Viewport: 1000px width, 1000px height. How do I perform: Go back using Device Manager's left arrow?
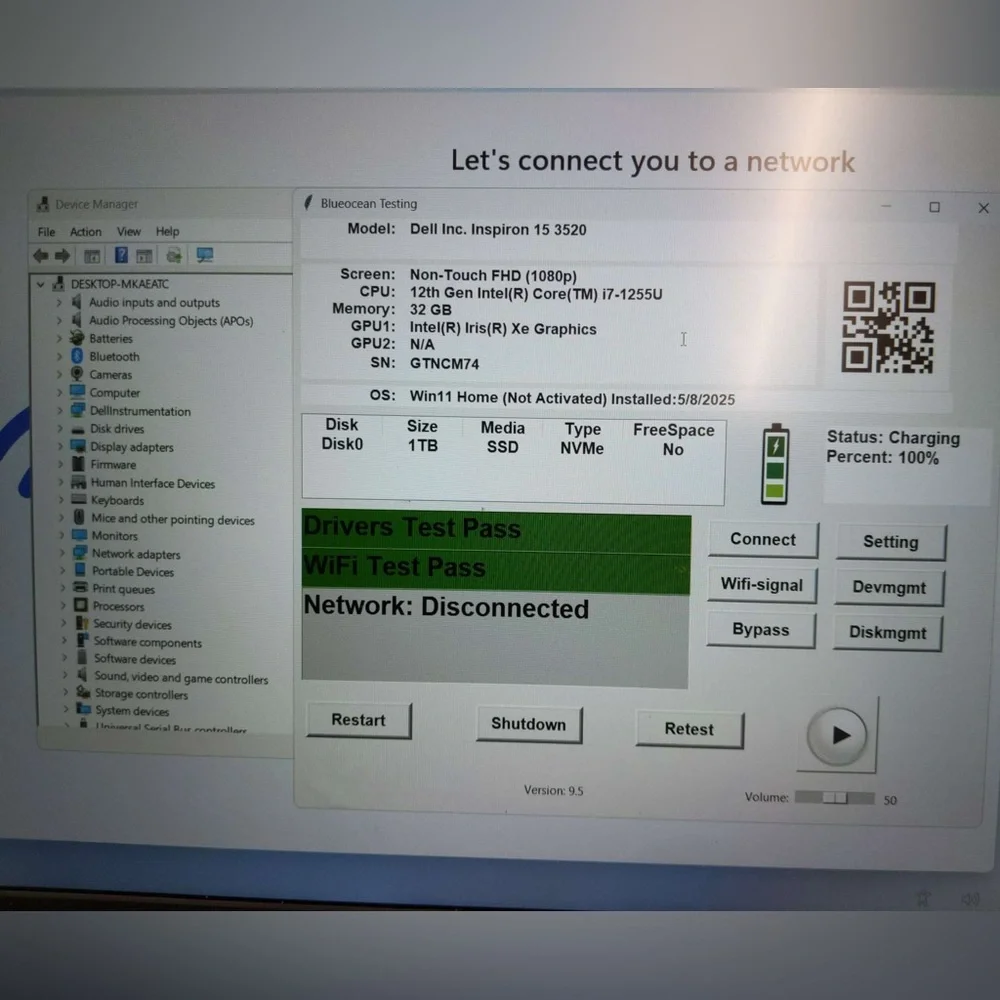41,256
